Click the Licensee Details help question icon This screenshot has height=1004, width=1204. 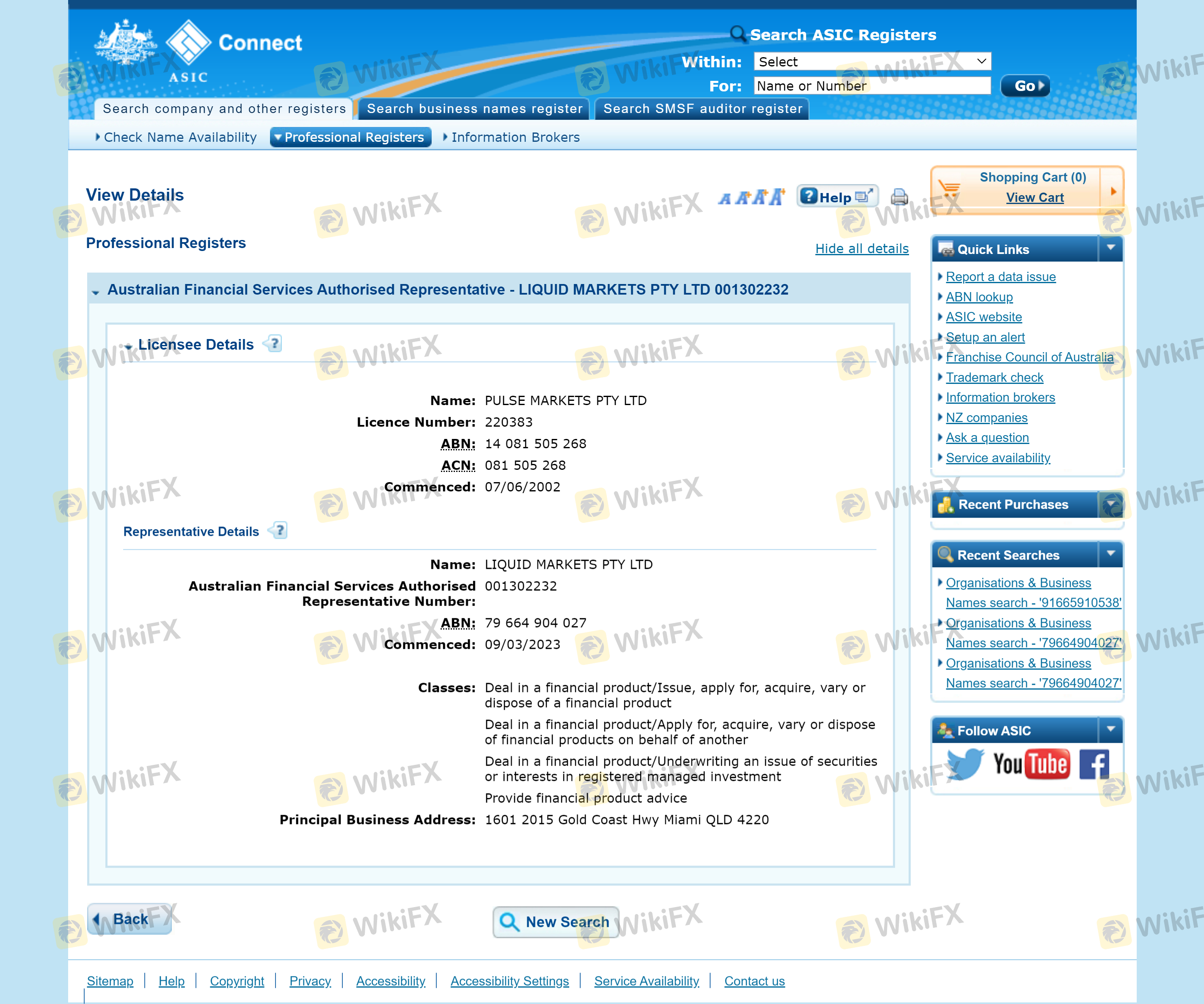point(275,343)
